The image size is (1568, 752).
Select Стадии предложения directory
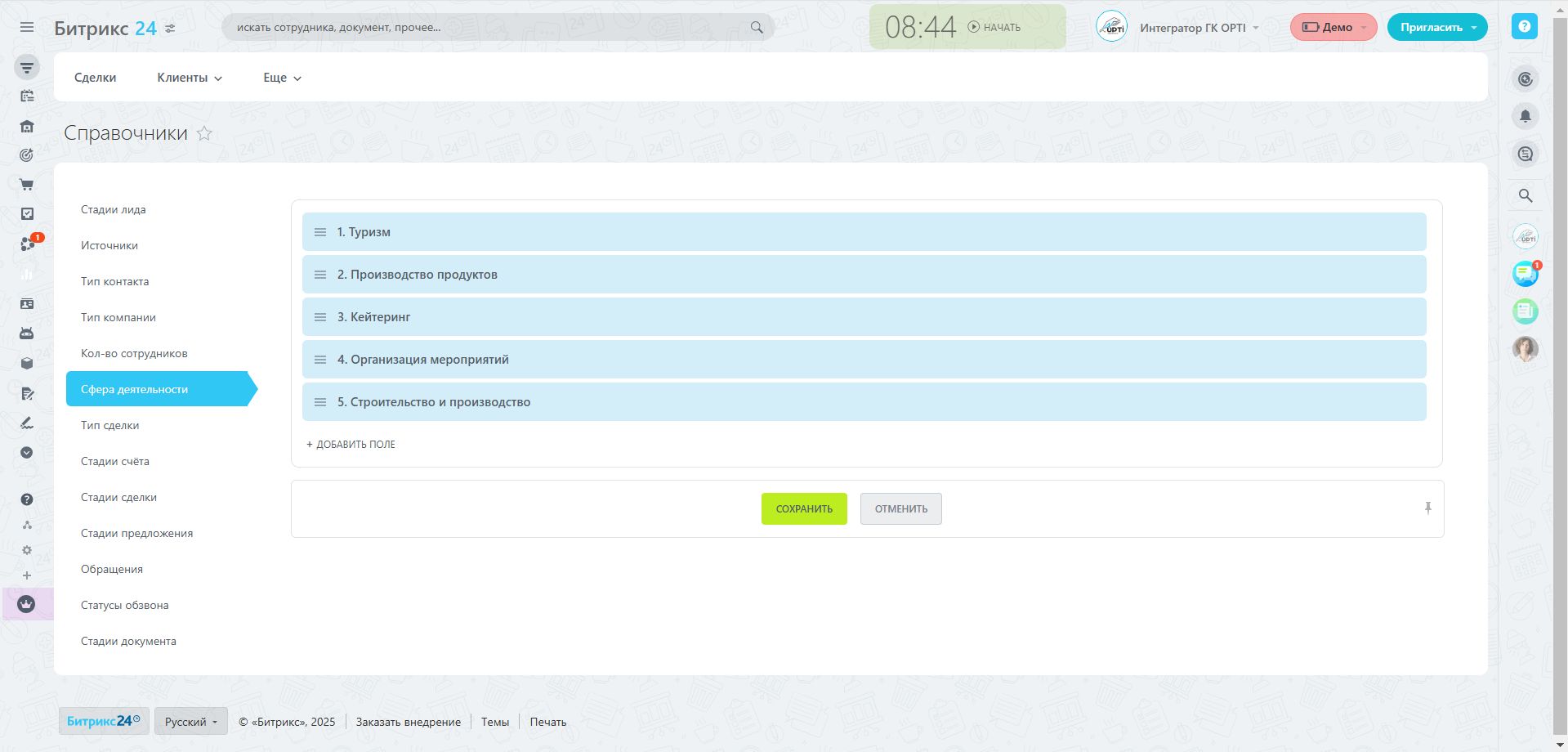137,534
